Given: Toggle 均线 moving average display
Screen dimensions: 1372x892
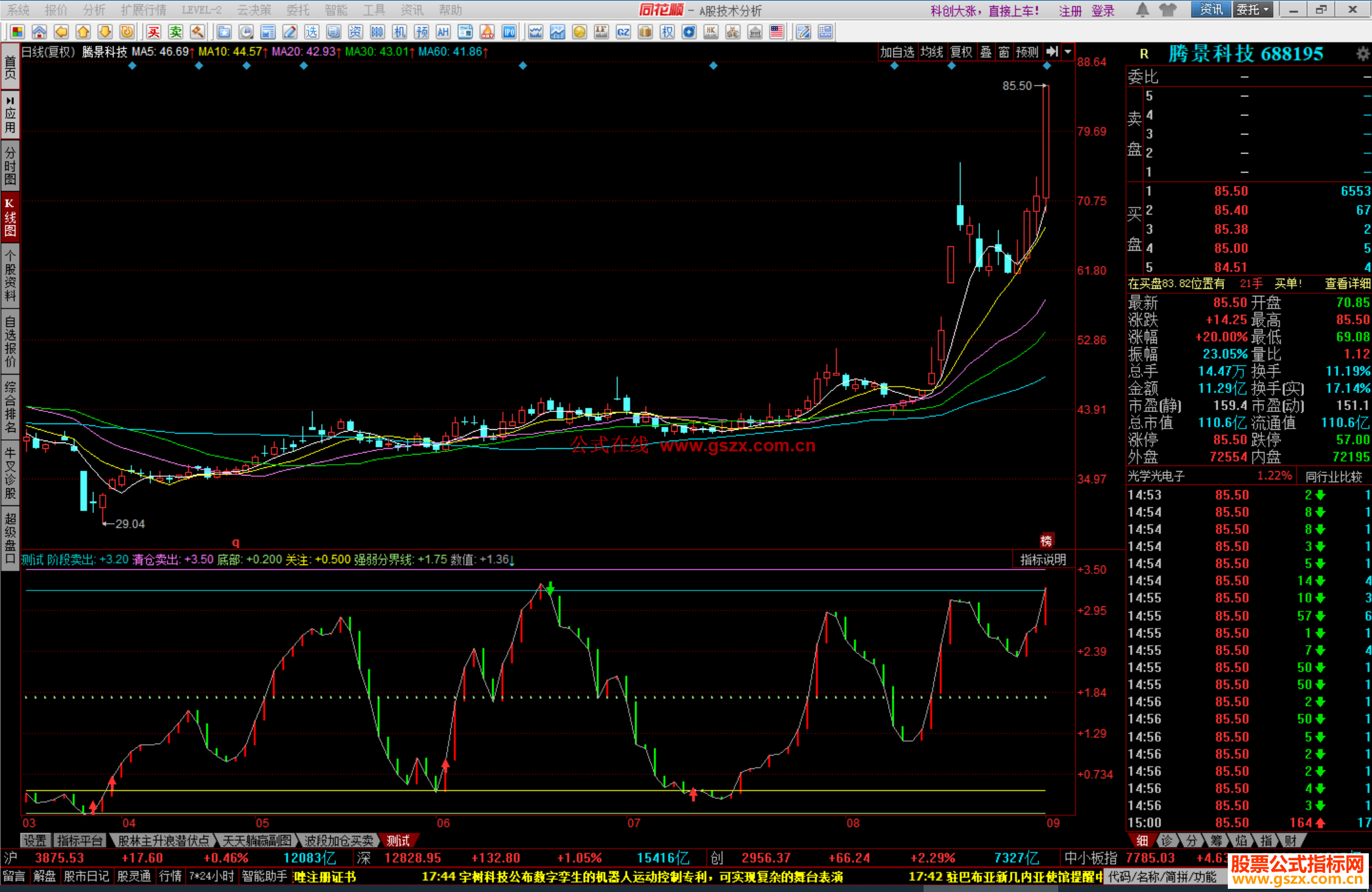Looking at the screenshot, I should pos(932,52).
